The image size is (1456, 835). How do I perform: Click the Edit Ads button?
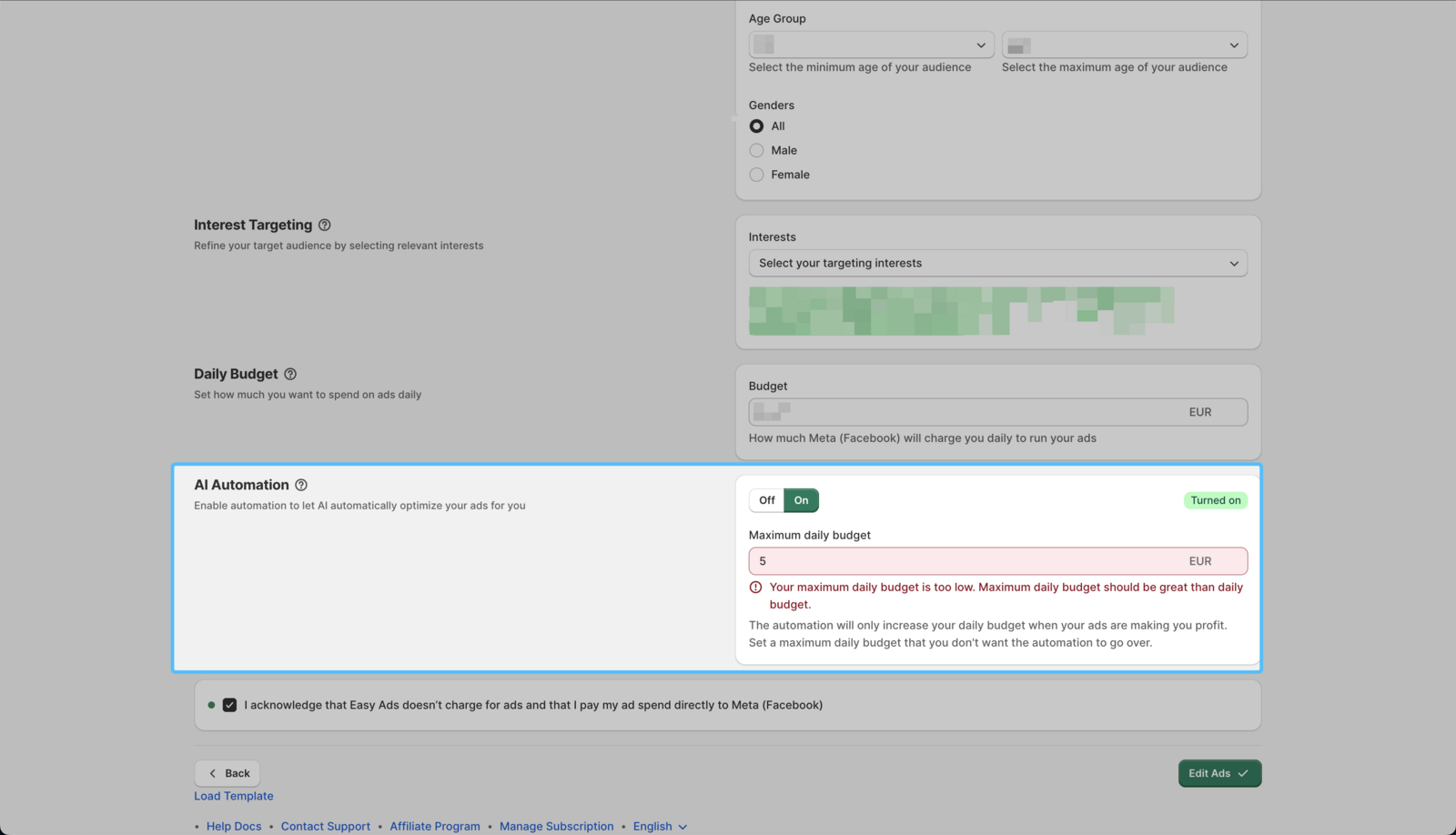tap(1218, 772)
